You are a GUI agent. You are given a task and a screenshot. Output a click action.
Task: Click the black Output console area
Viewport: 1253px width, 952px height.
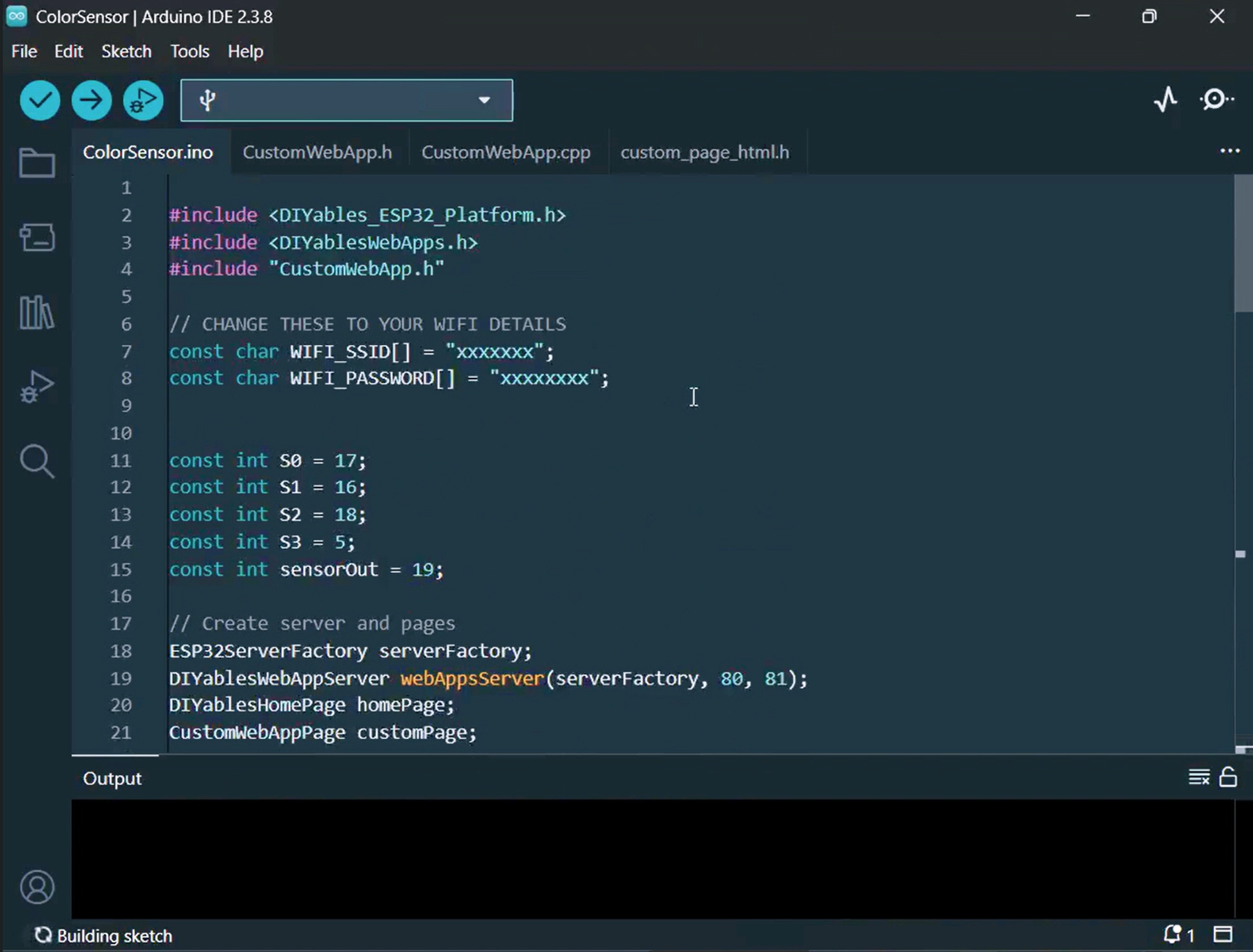[x=652, y=859]
